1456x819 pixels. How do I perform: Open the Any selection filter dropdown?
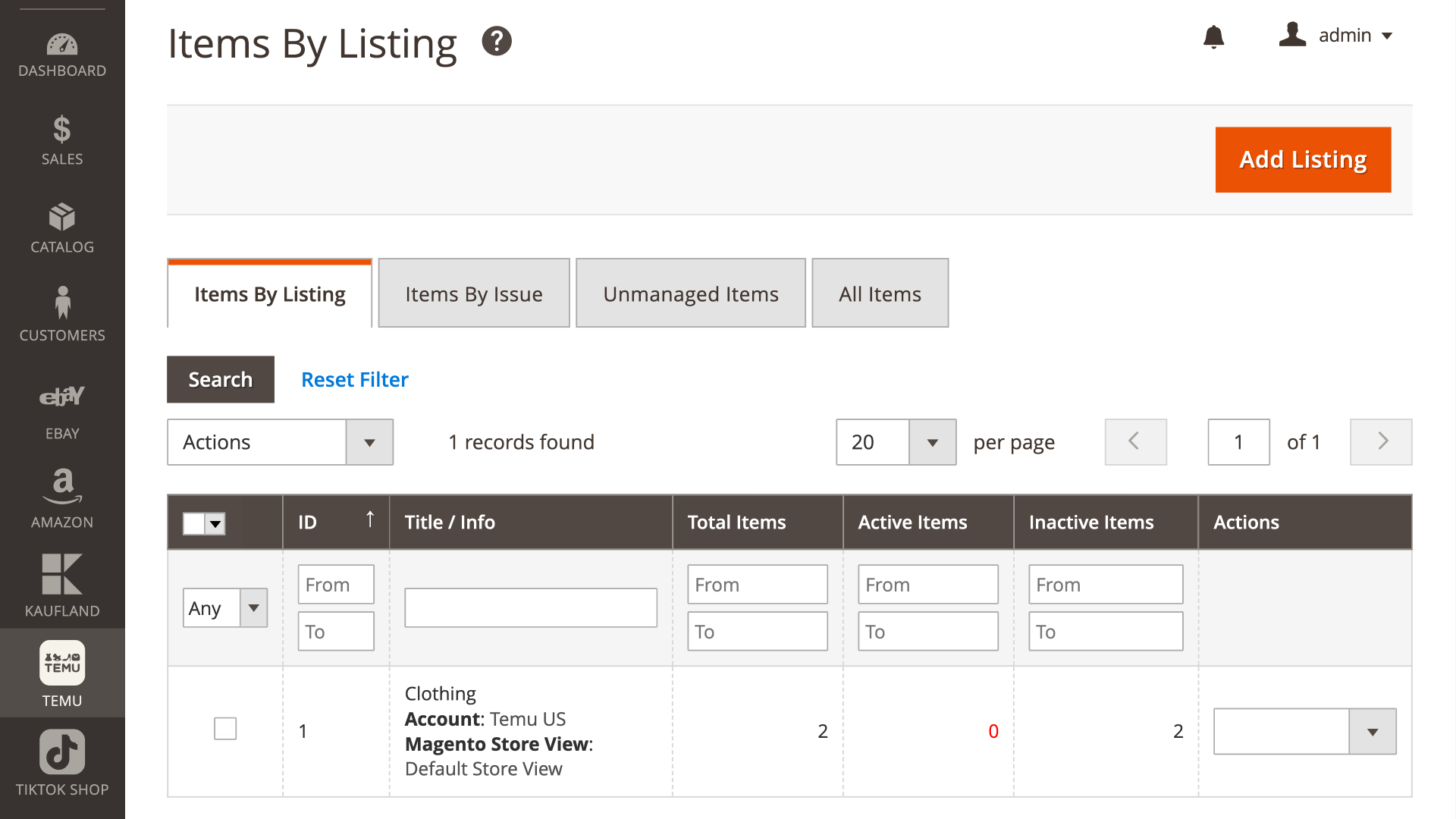coord(225,608)
